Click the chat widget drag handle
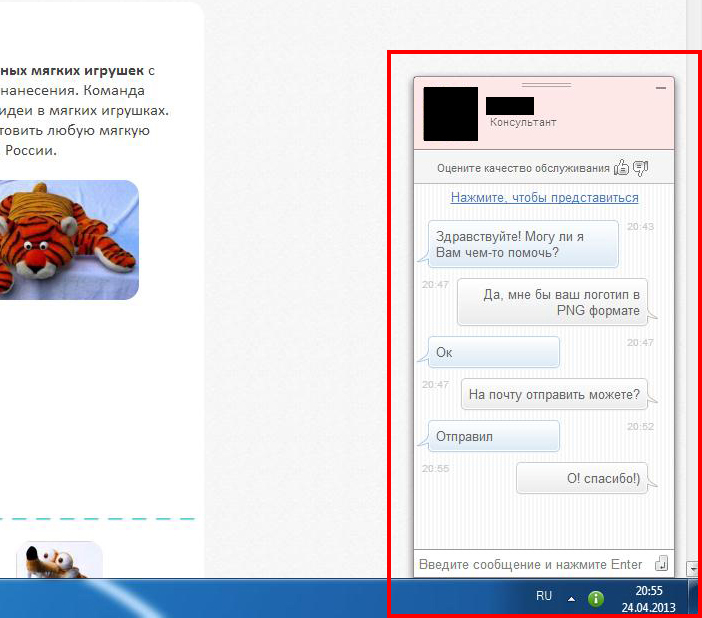The image size is (702, 618). (546, 84)
